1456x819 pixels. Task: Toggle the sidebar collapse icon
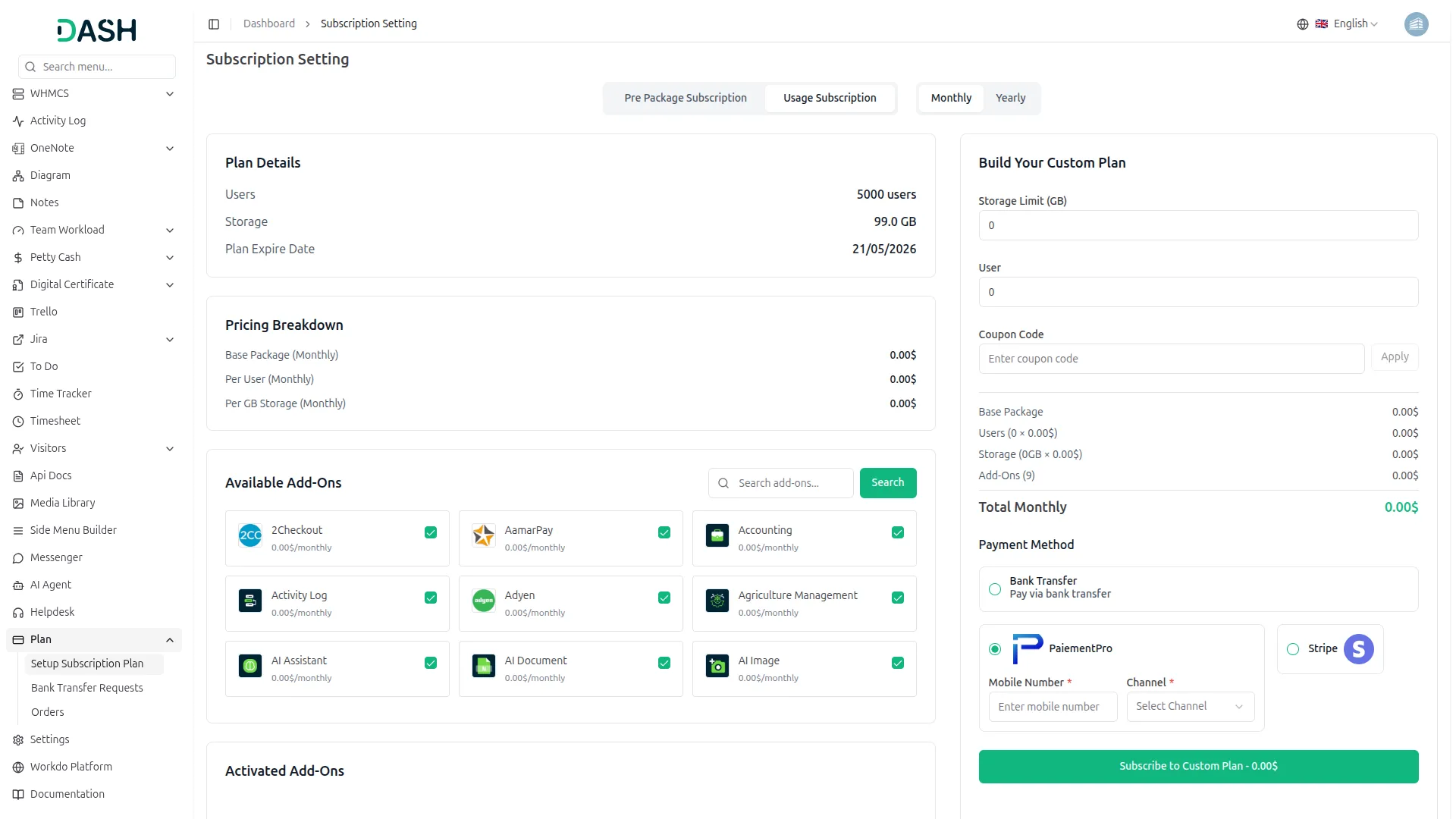(x=214, y=24)
